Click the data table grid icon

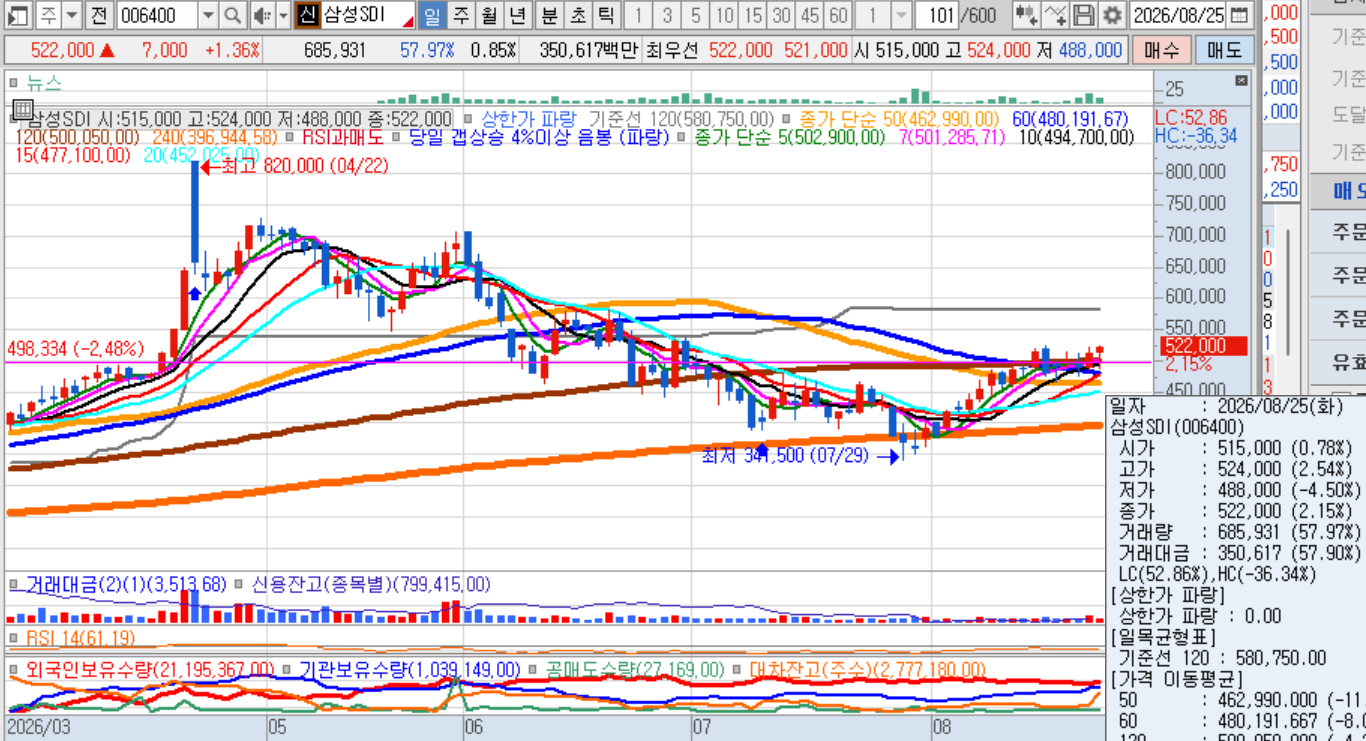(x=23, y=108)
